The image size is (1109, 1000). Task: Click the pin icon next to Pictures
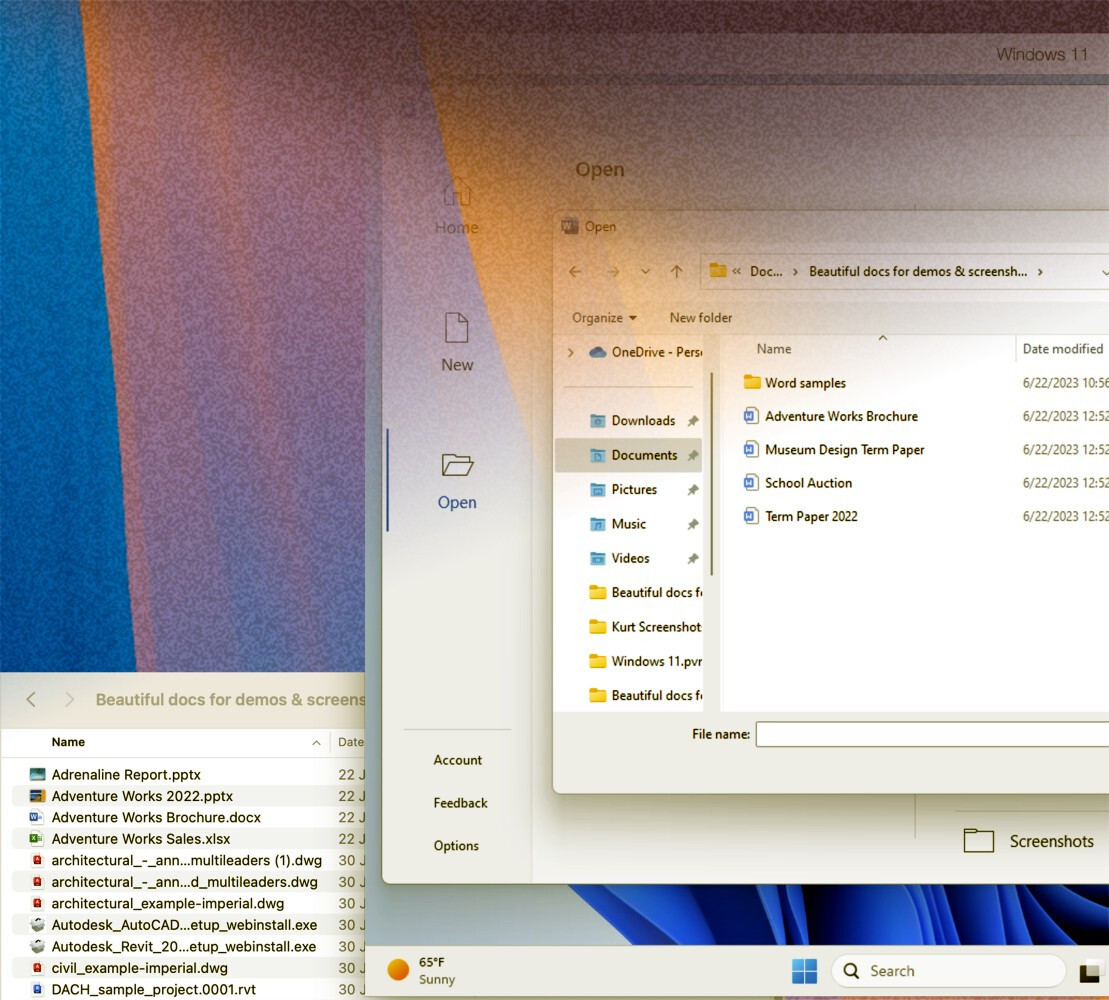pyautogui.click(x=693, y=489)
